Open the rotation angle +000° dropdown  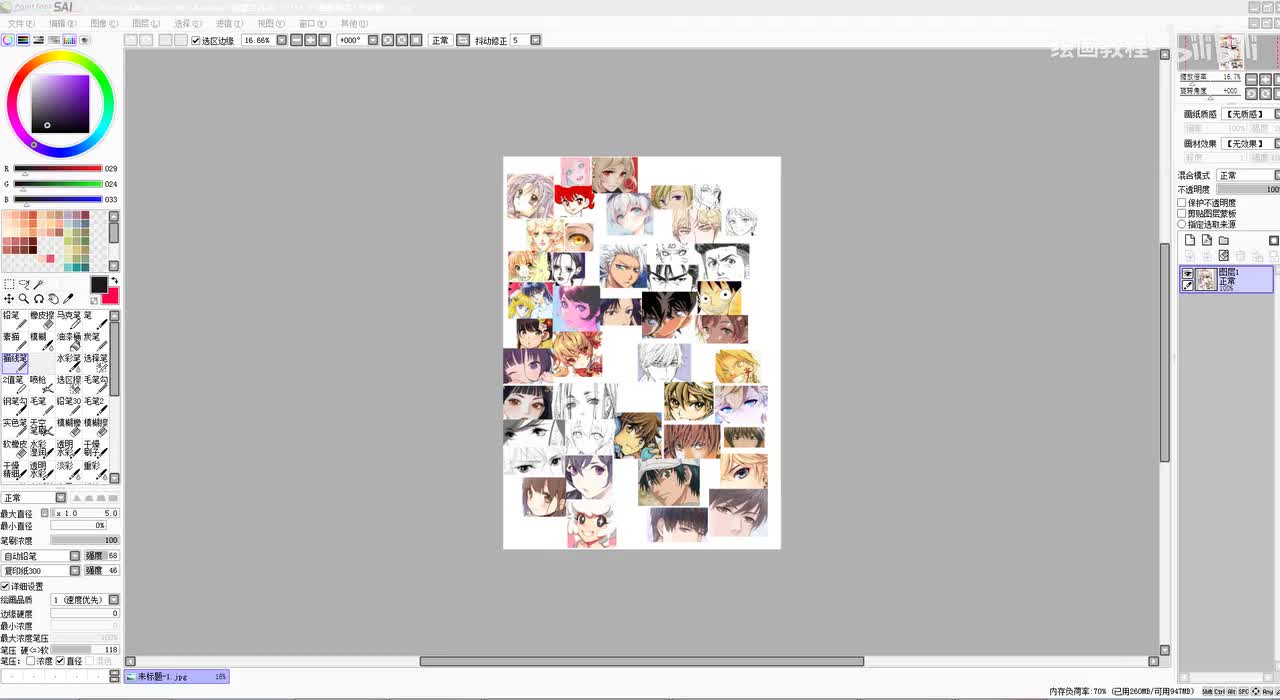(x=373, y=40)
